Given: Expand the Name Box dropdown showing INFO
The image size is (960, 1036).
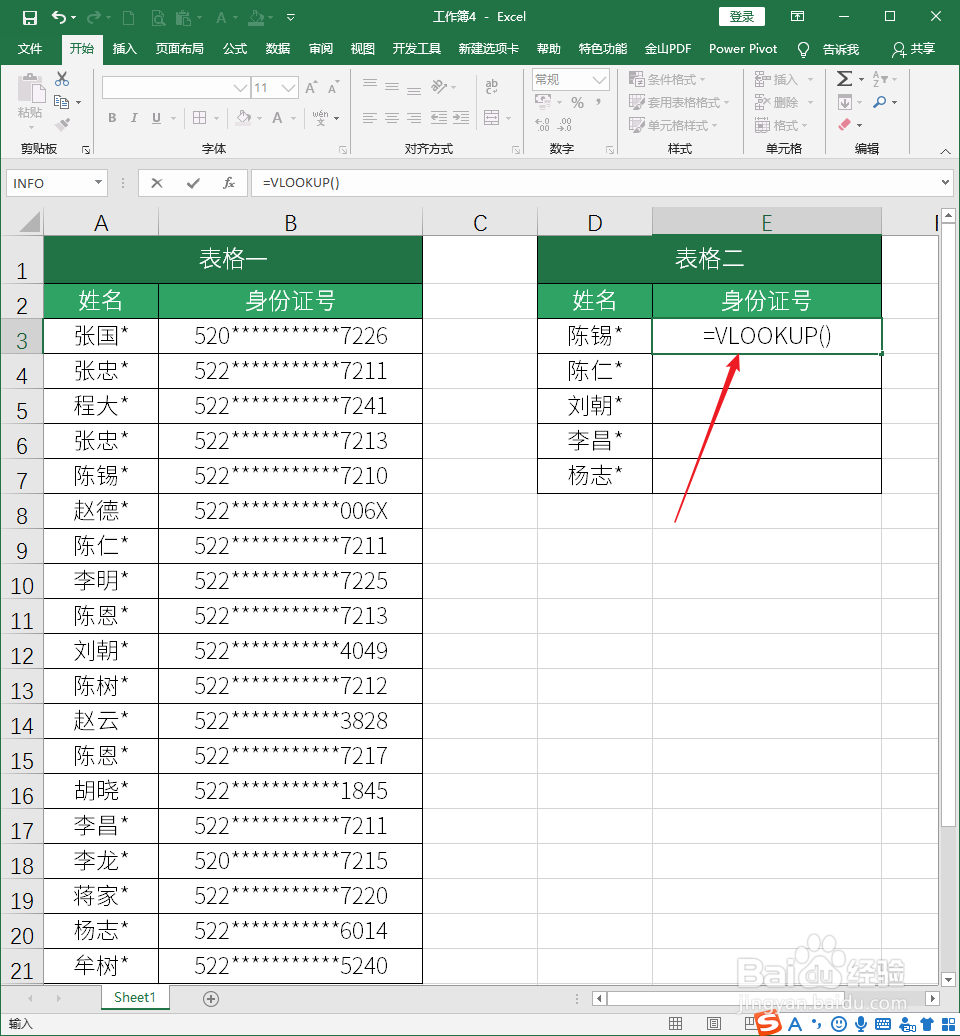Looking at the screenshot, I should click(97, 183).
